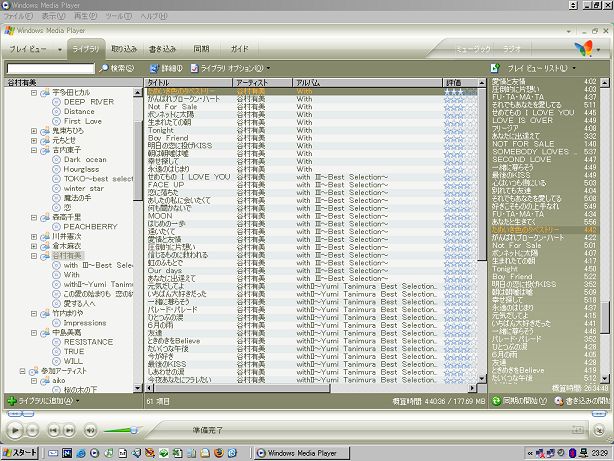Switch to the 同期 sync tab
614x461 pixels.
coord(201,49)
